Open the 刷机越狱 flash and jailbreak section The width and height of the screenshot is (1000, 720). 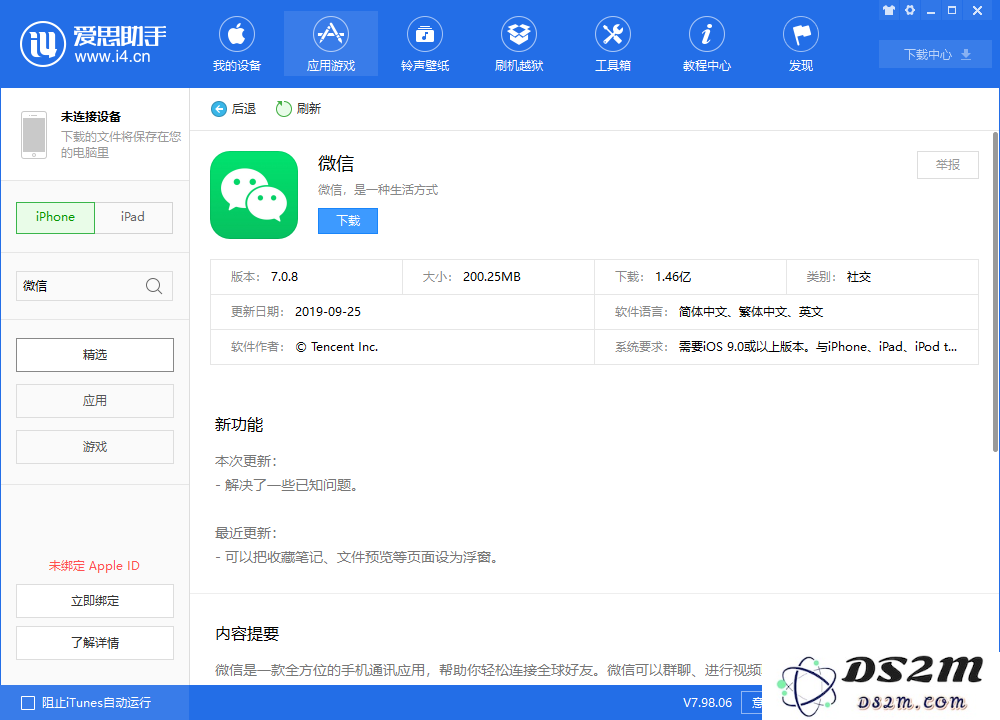click(x=518, y=44)
